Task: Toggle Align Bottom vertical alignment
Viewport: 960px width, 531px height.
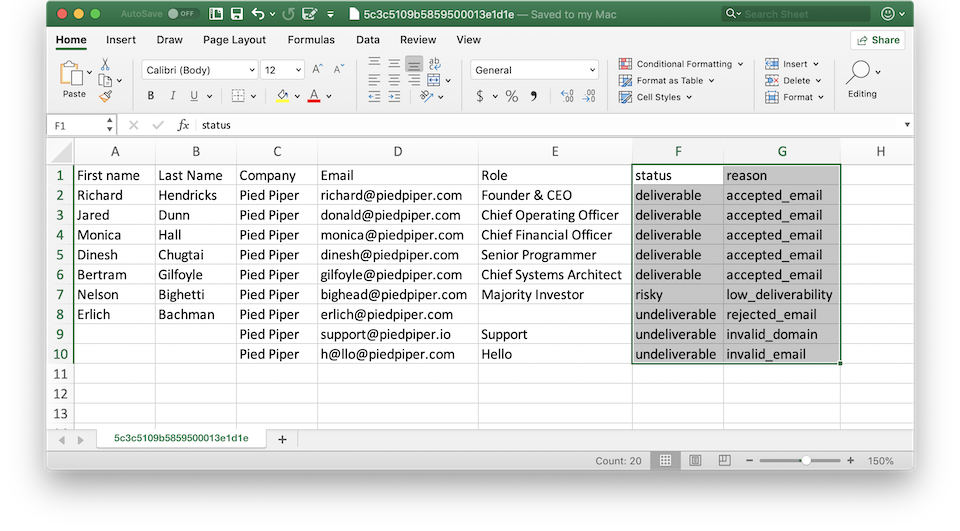Action: pos(414,63)
